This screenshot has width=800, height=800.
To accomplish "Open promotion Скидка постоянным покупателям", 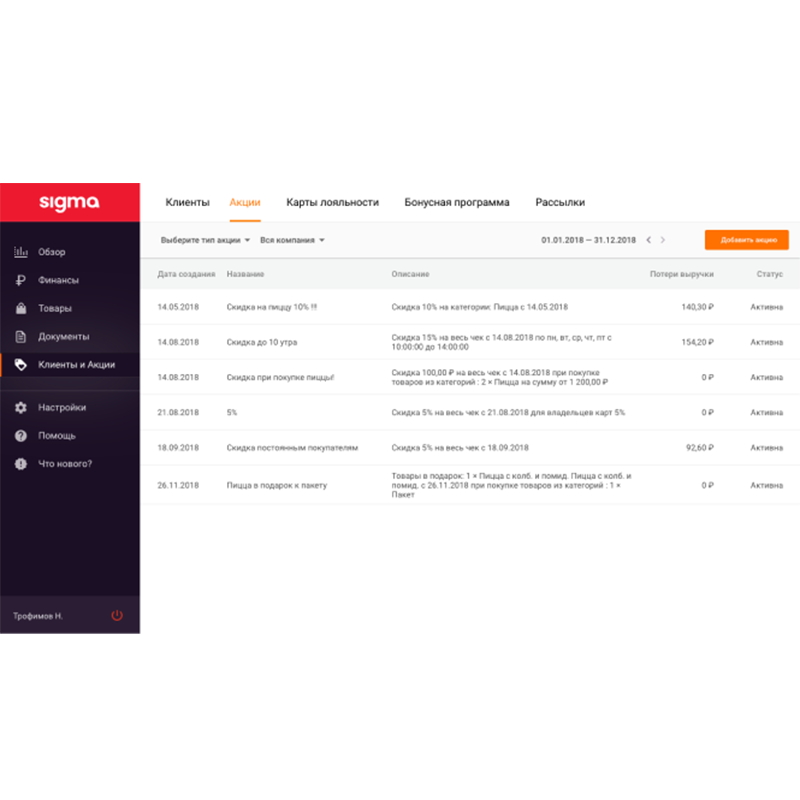I will pos(292,447).
